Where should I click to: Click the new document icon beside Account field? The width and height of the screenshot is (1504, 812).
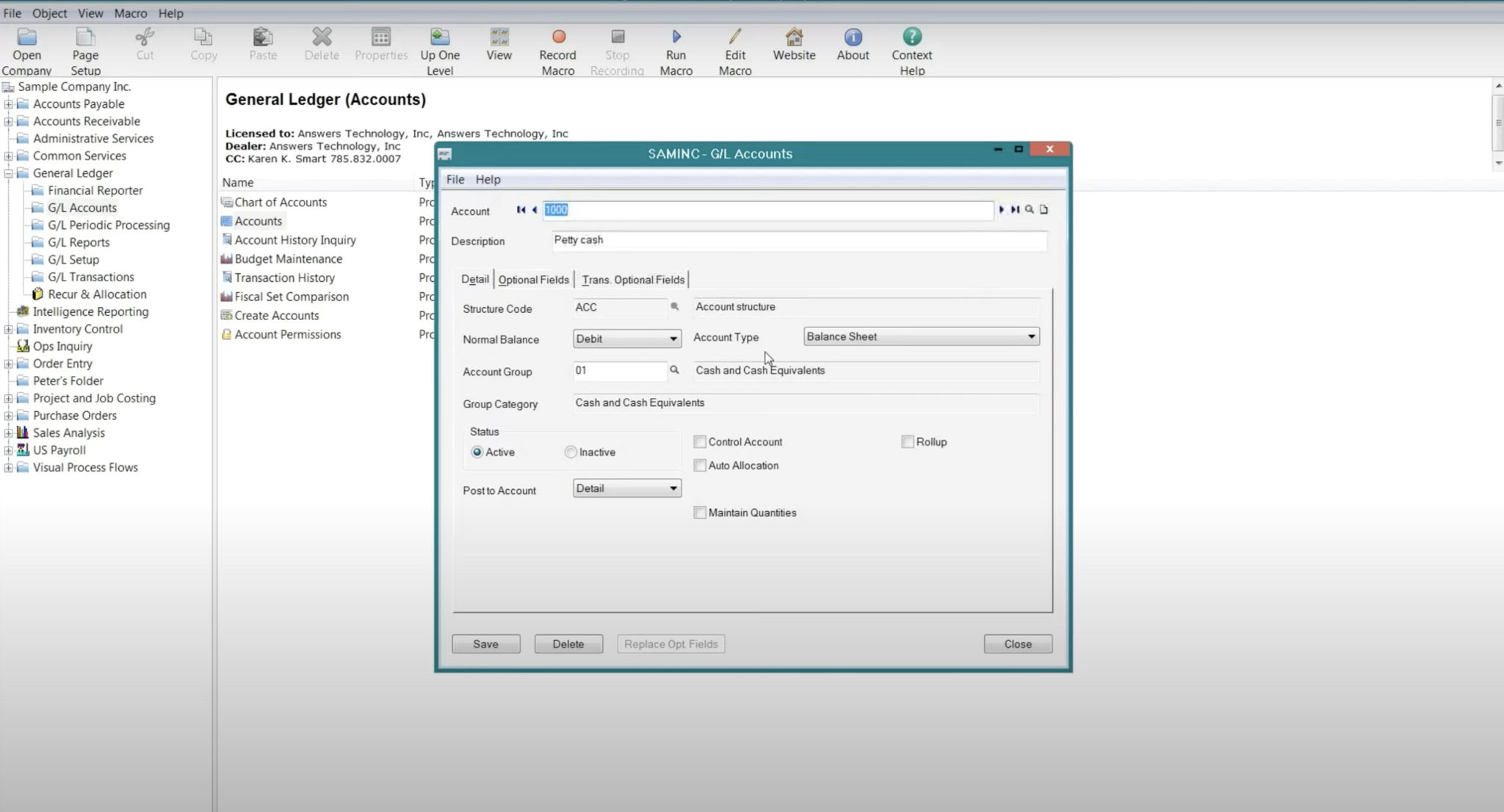(1044, 210)
